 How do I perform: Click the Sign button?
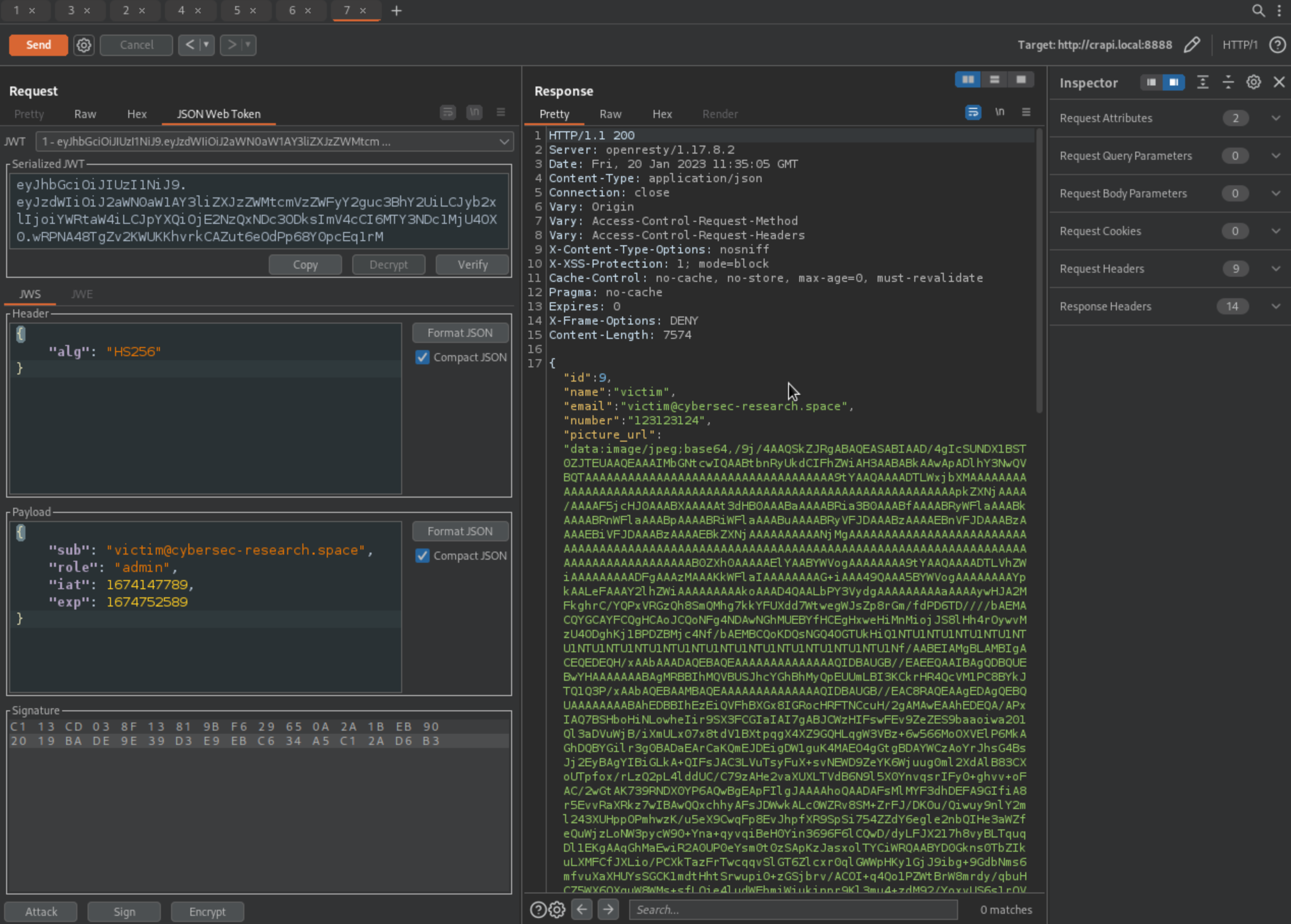[x=124, y=911]
